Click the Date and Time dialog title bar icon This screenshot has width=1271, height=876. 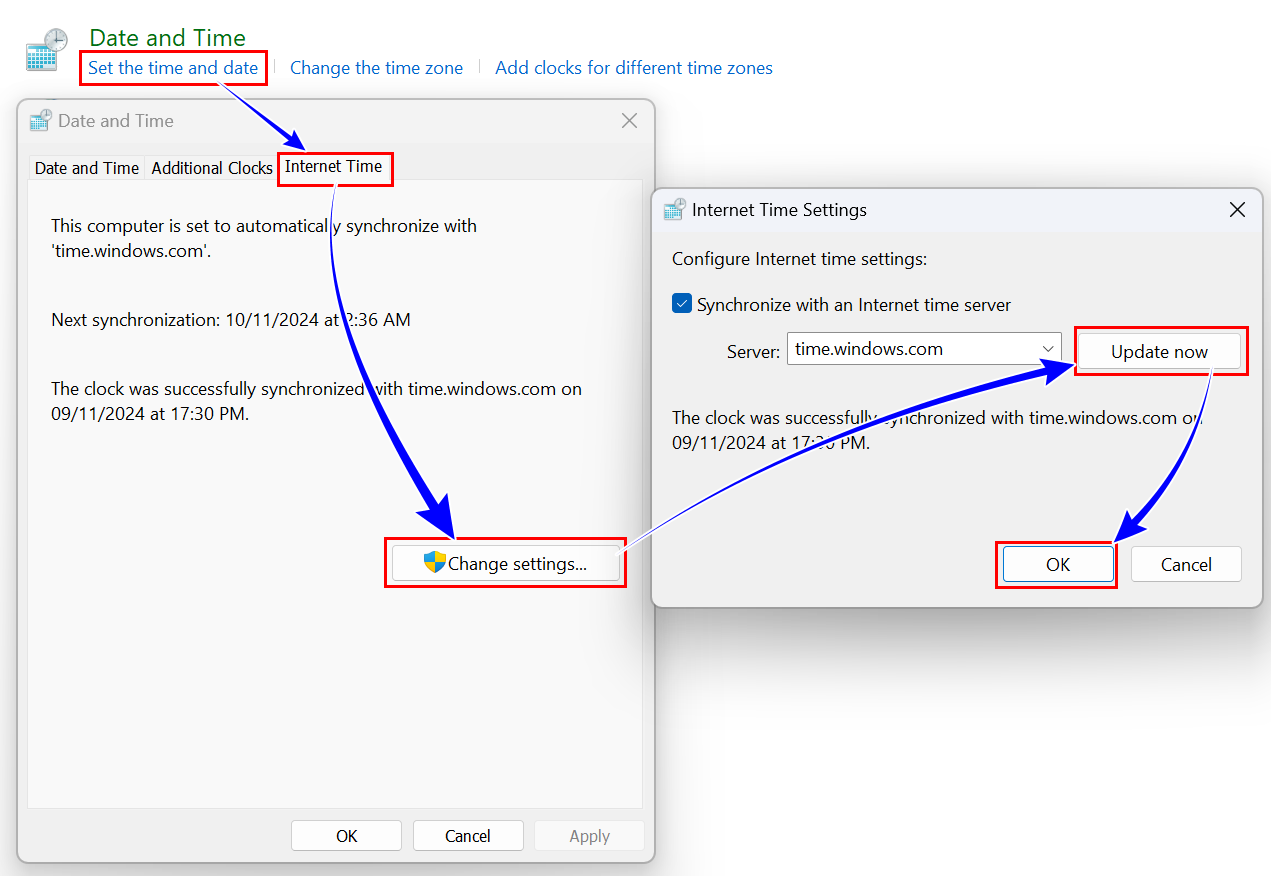coord(41,121)
